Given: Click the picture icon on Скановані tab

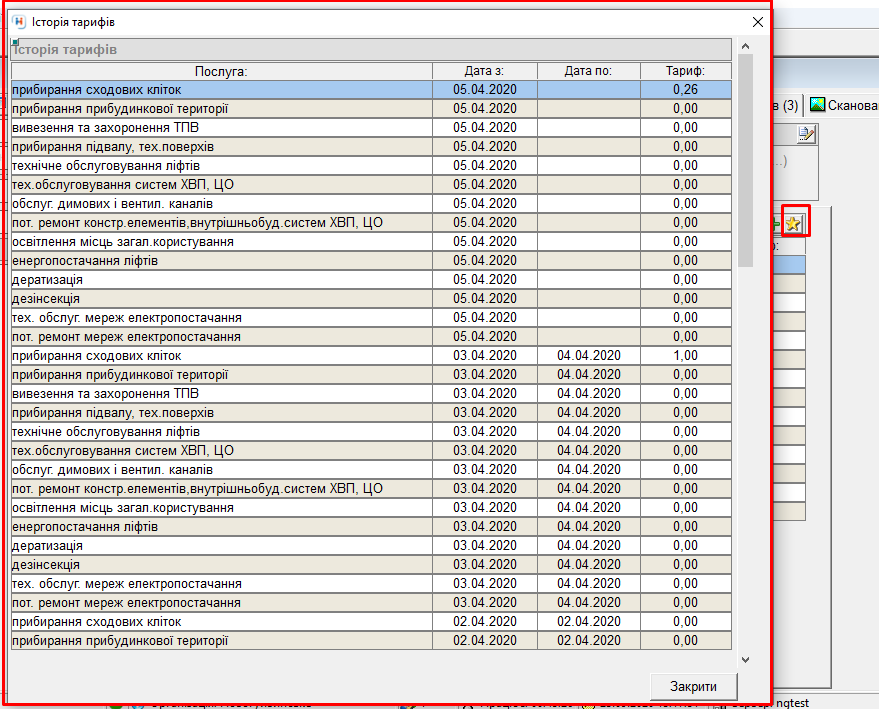Looking at the screenshot, I should tap(818, 105).
